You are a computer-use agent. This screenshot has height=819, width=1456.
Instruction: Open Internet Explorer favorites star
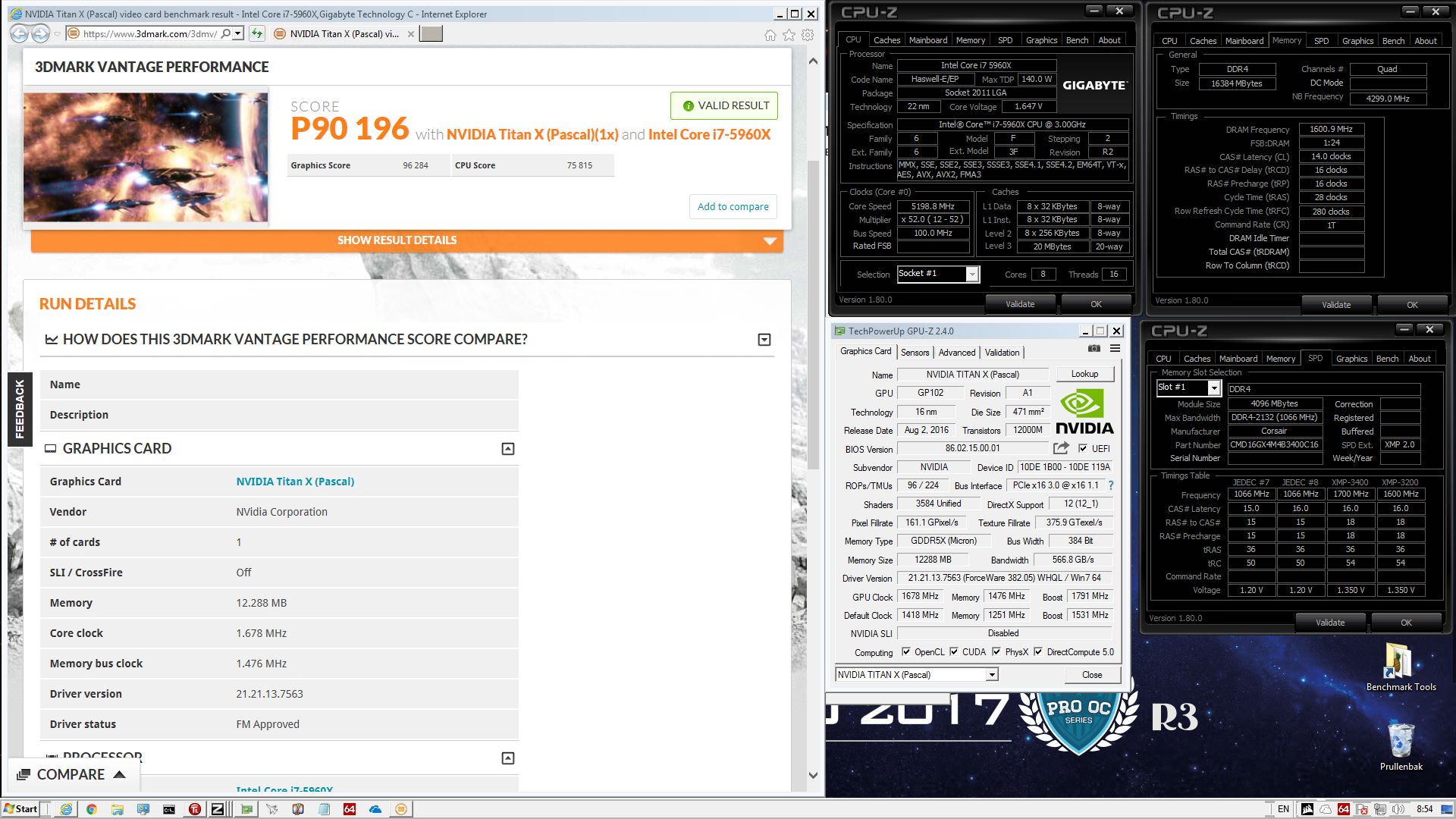[x=789, y=35]
